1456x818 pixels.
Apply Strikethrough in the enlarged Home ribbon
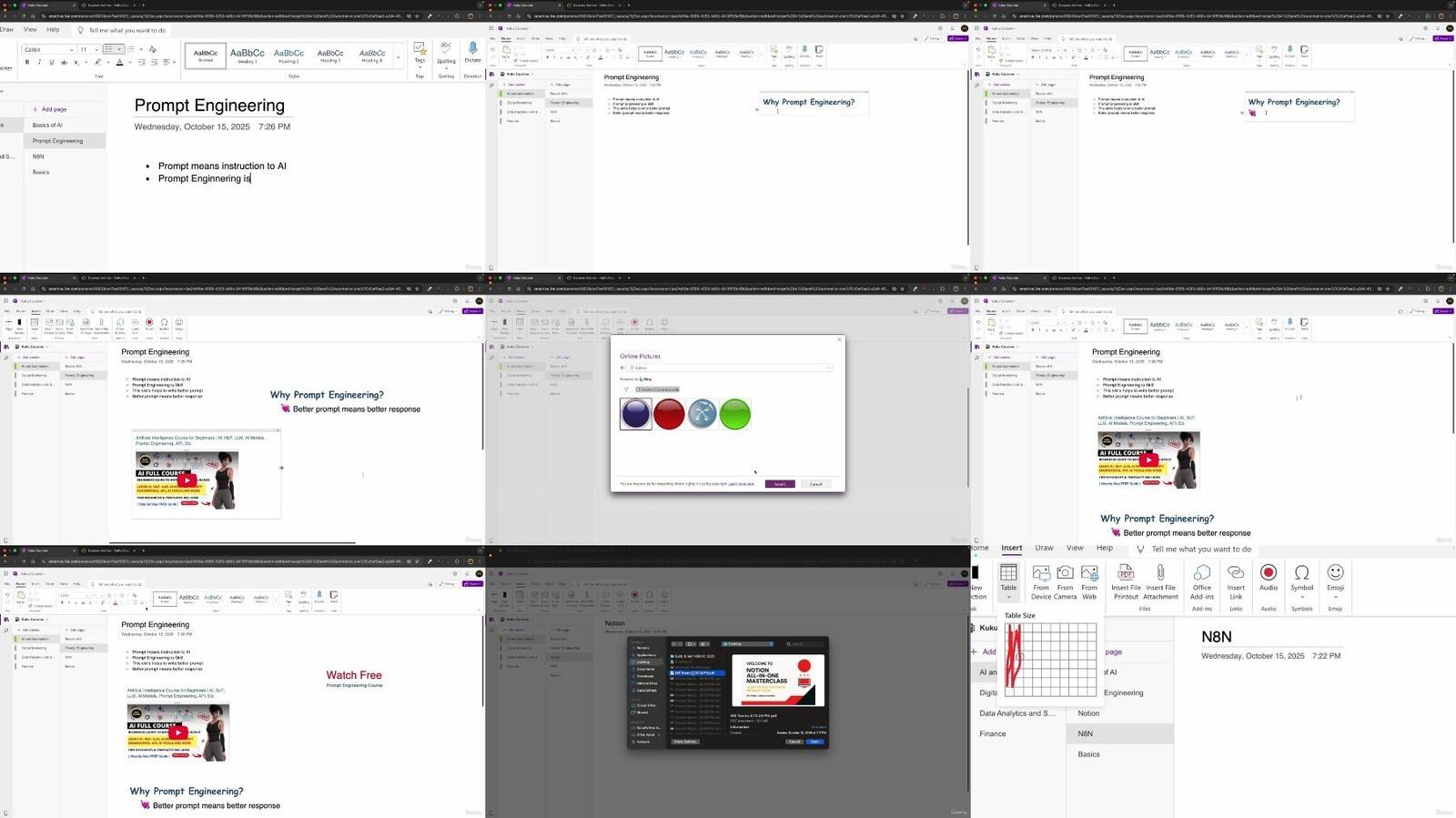pyautogui.click(x=63, y=63)
